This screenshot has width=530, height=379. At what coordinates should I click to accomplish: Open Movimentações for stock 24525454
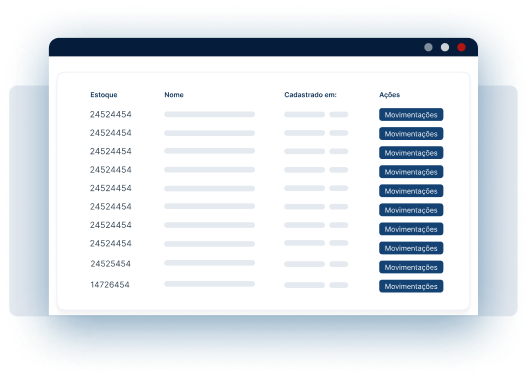[411, 267]
